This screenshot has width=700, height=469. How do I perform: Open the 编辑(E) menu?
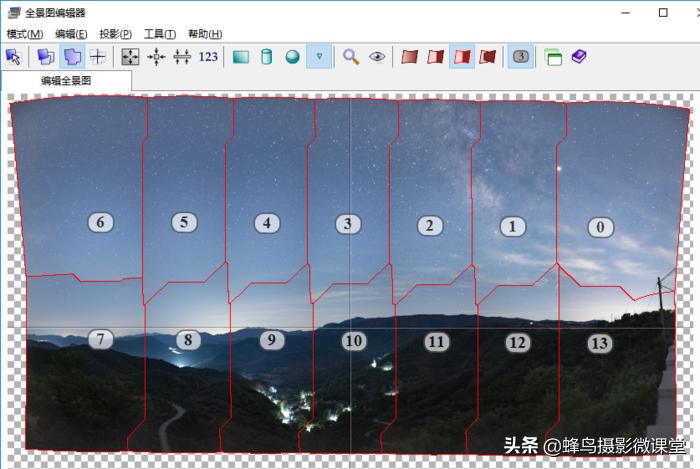tap(71, 34)
